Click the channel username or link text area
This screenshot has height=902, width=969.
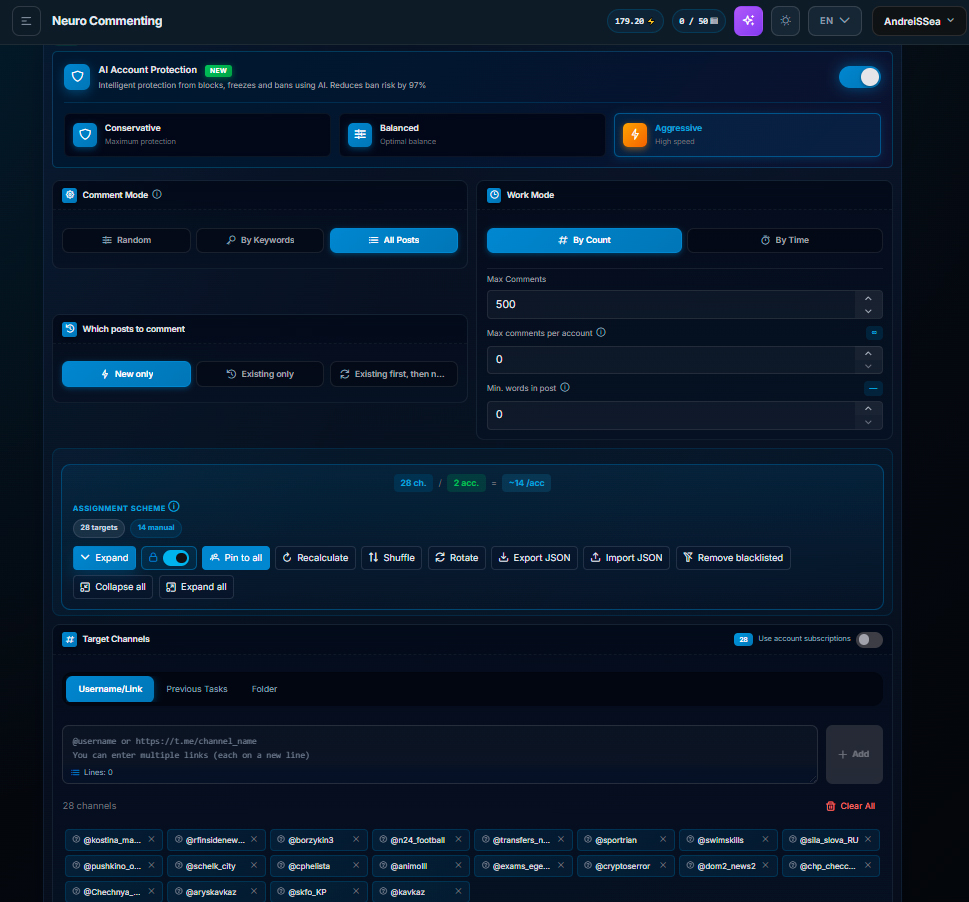click(440, 754)
